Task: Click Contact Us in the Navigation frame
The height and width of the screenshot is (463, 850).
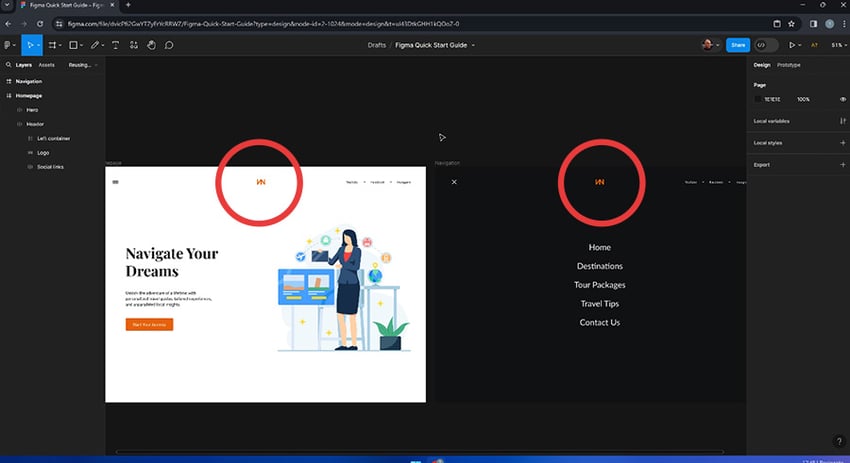Action: coord(600,323)
